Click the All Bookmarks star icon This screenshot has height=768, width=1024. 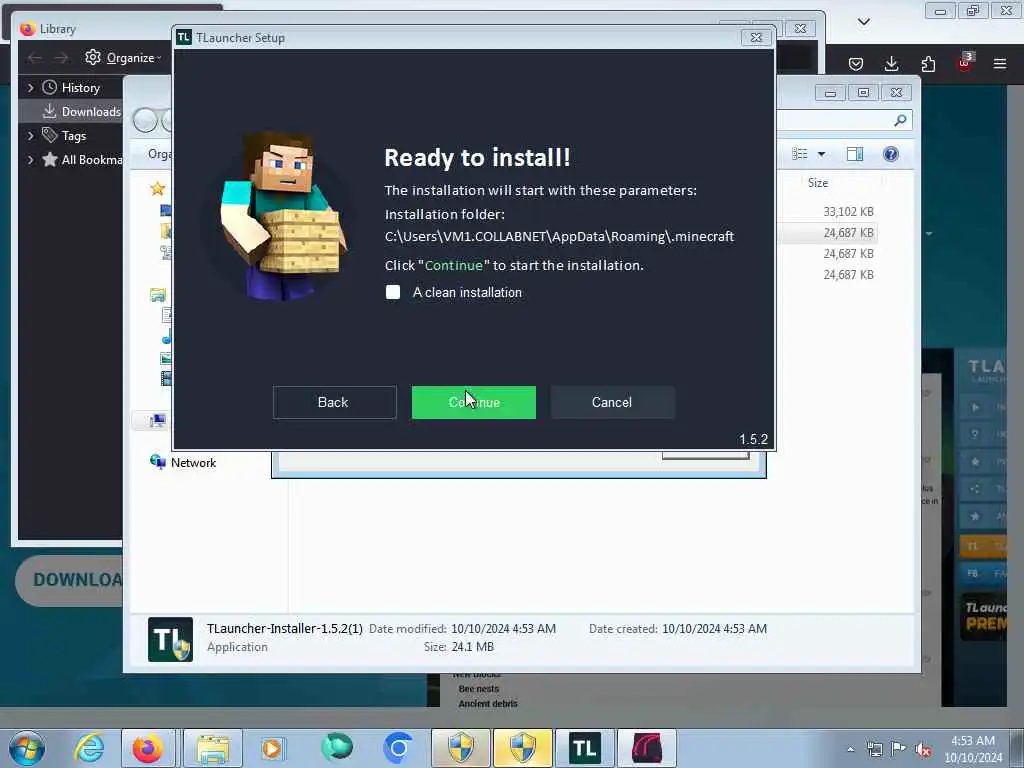[50, 159]
